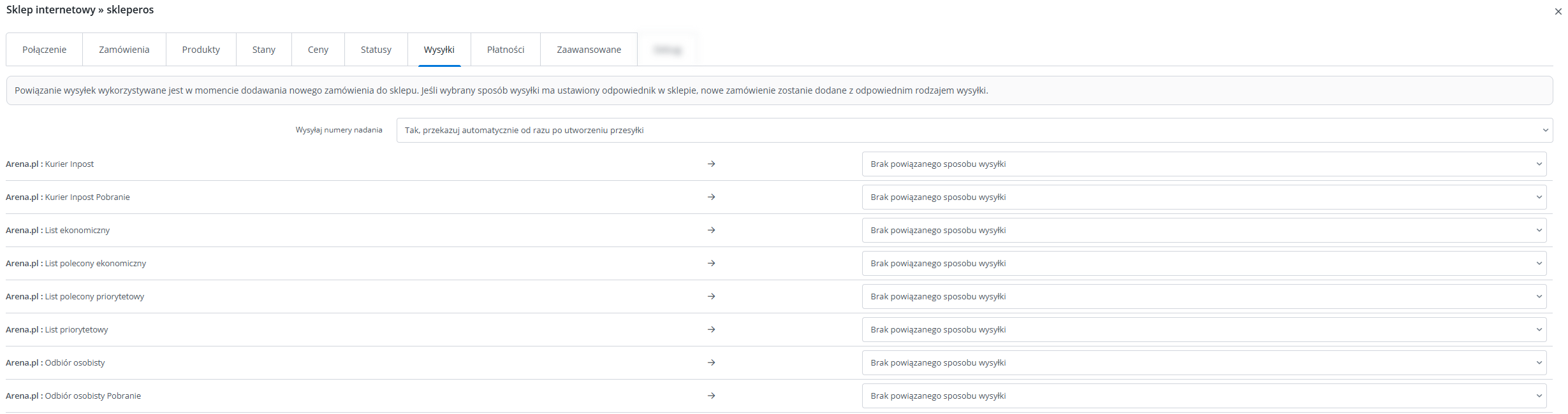1568x414 pixels.
Task: Open shipping dropdown for Odbiór osobisty
Action: tap(1204, 363)
